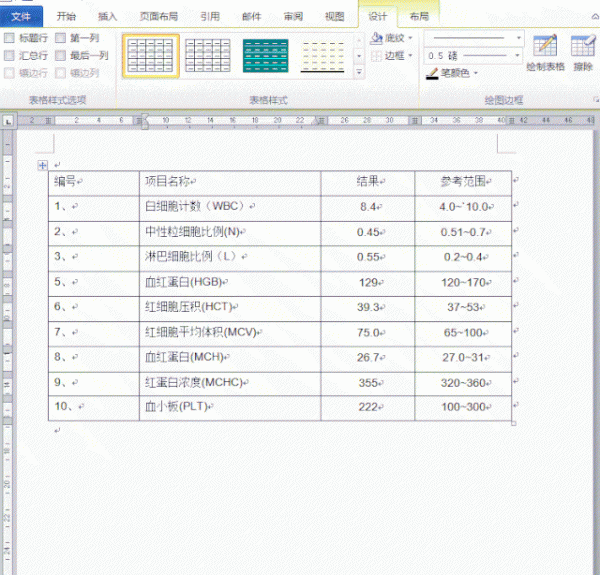Click the 血红蛋白(MCH) cell
Image resolution: width=600 pixels, height=575 pixels.
click(230, 359)
